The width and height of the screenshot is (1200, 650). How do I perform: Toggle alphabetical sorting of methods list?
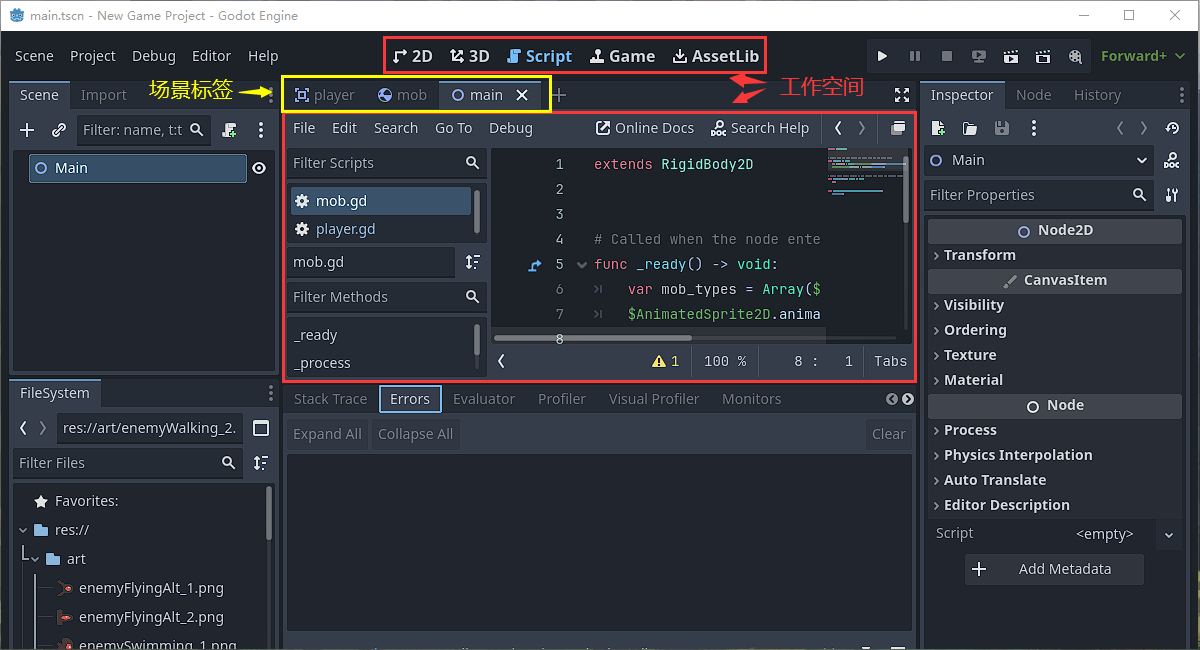[x=472, y=262]
